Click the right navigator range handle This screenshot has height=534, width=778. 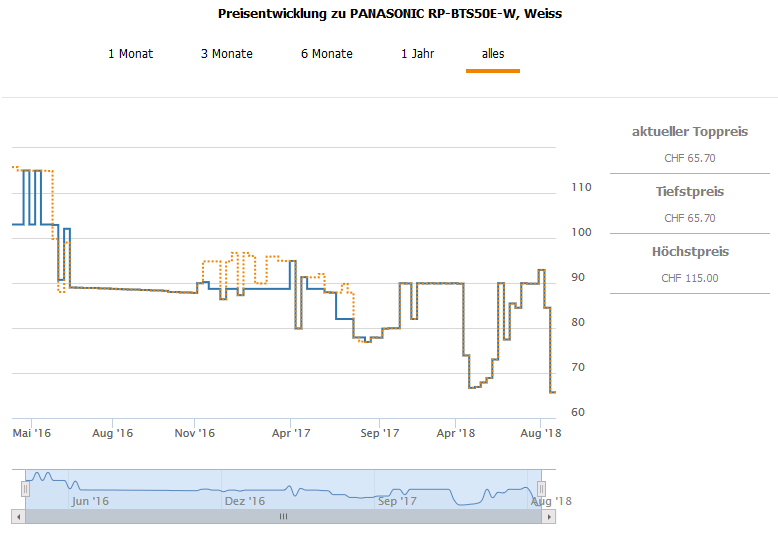(532, 488)
